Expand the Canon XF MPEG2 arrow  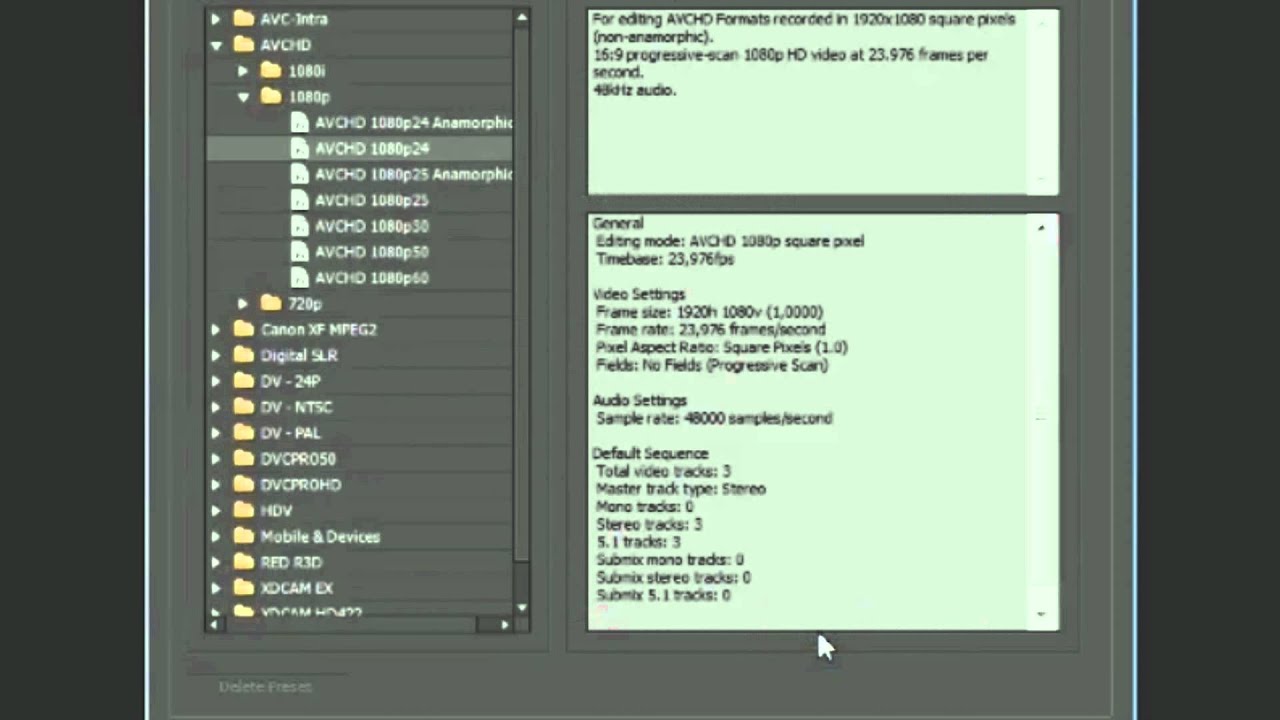pos(216,329)
